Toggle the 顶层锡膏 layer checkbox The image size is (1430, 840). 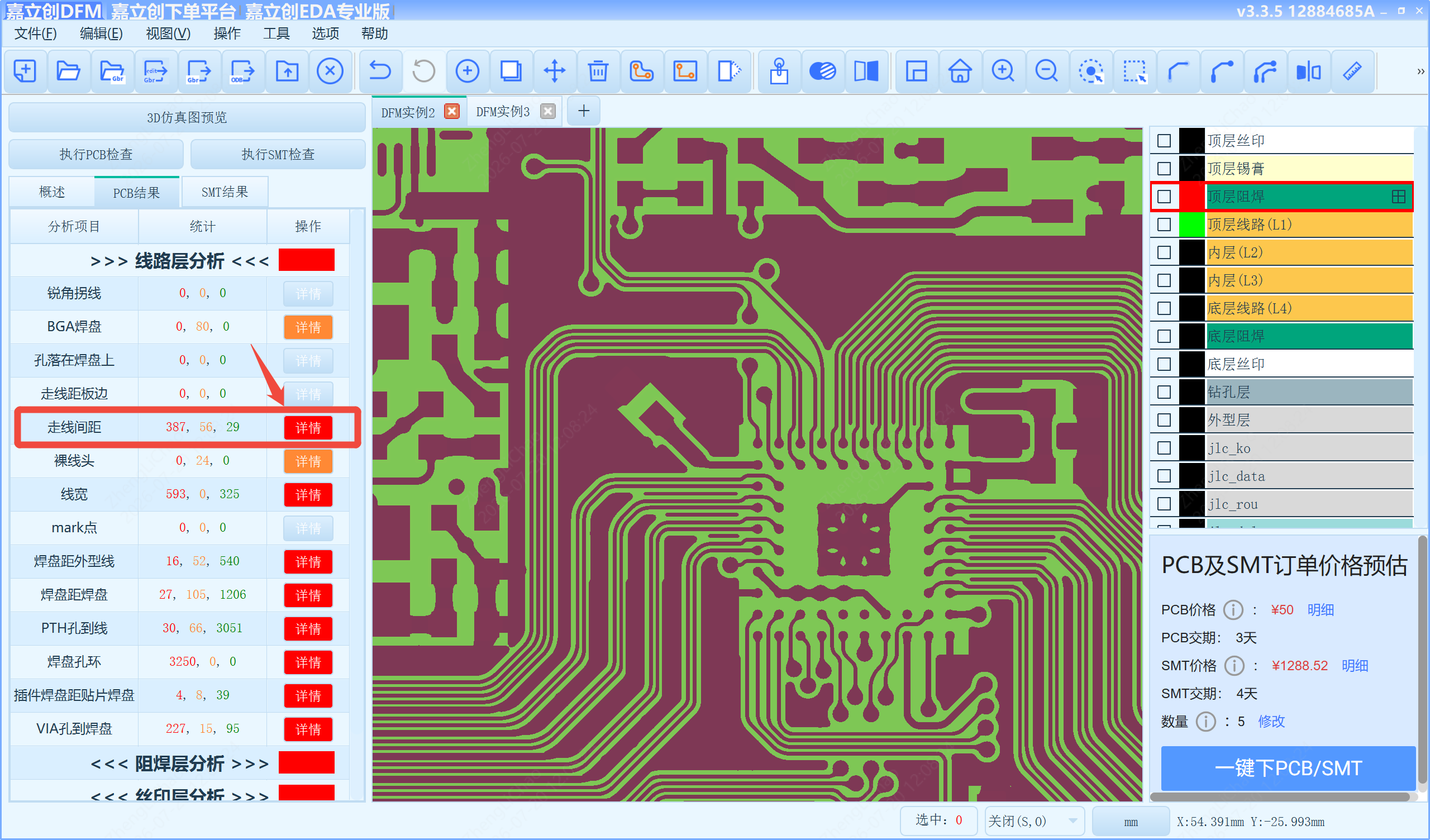click(1164, 169)
